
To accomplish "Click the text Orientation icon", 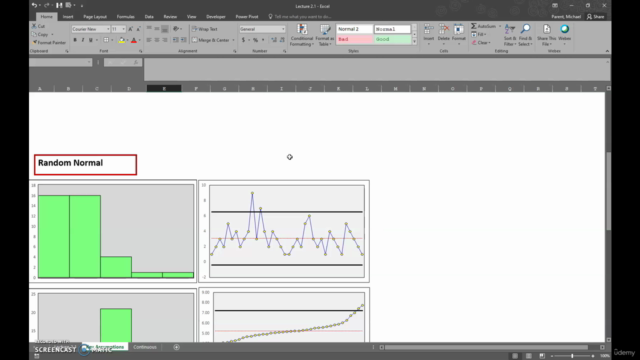I will coord(176,29).
